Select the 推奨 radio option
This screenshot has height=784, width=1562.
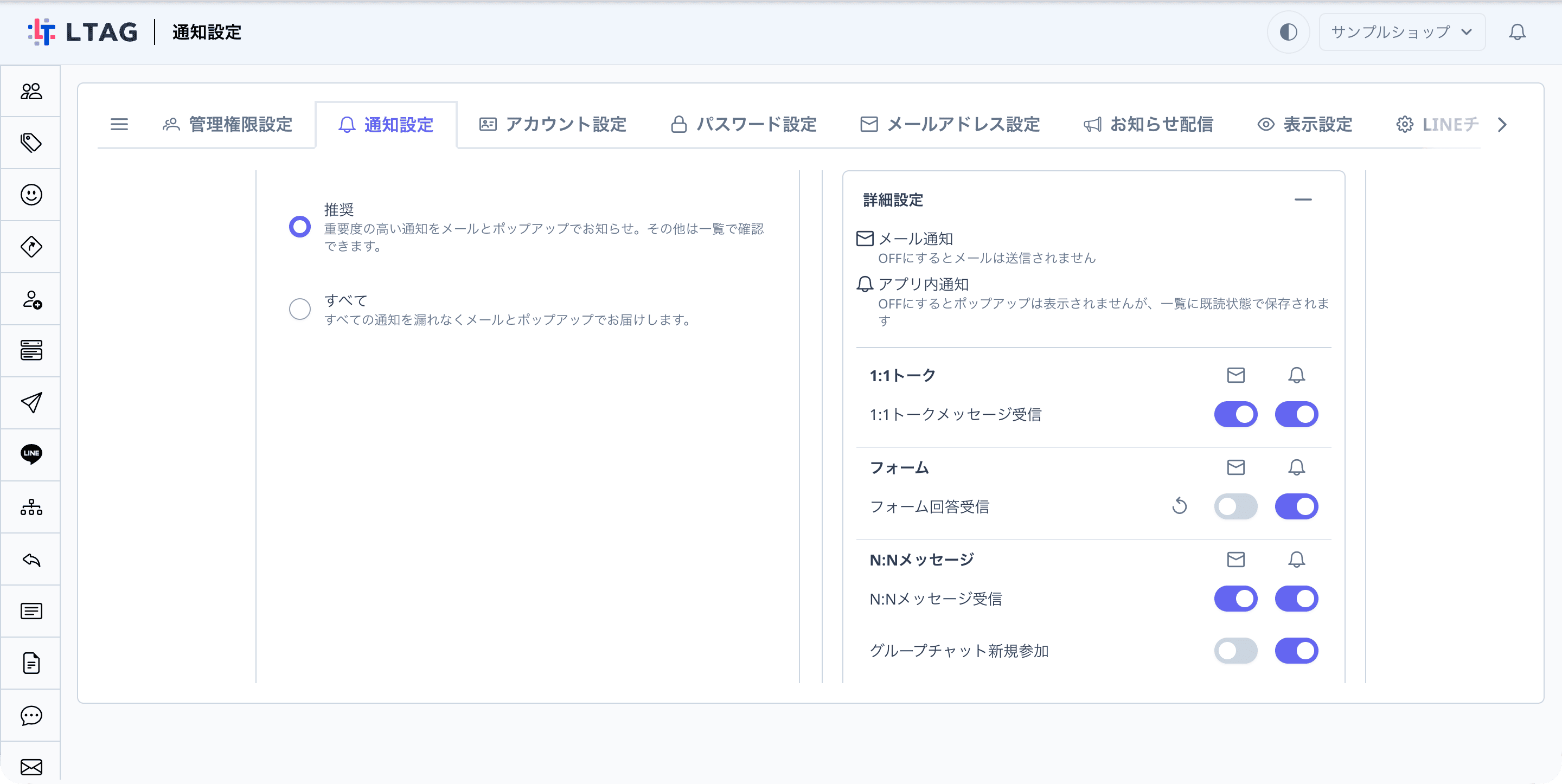(299, 227)
